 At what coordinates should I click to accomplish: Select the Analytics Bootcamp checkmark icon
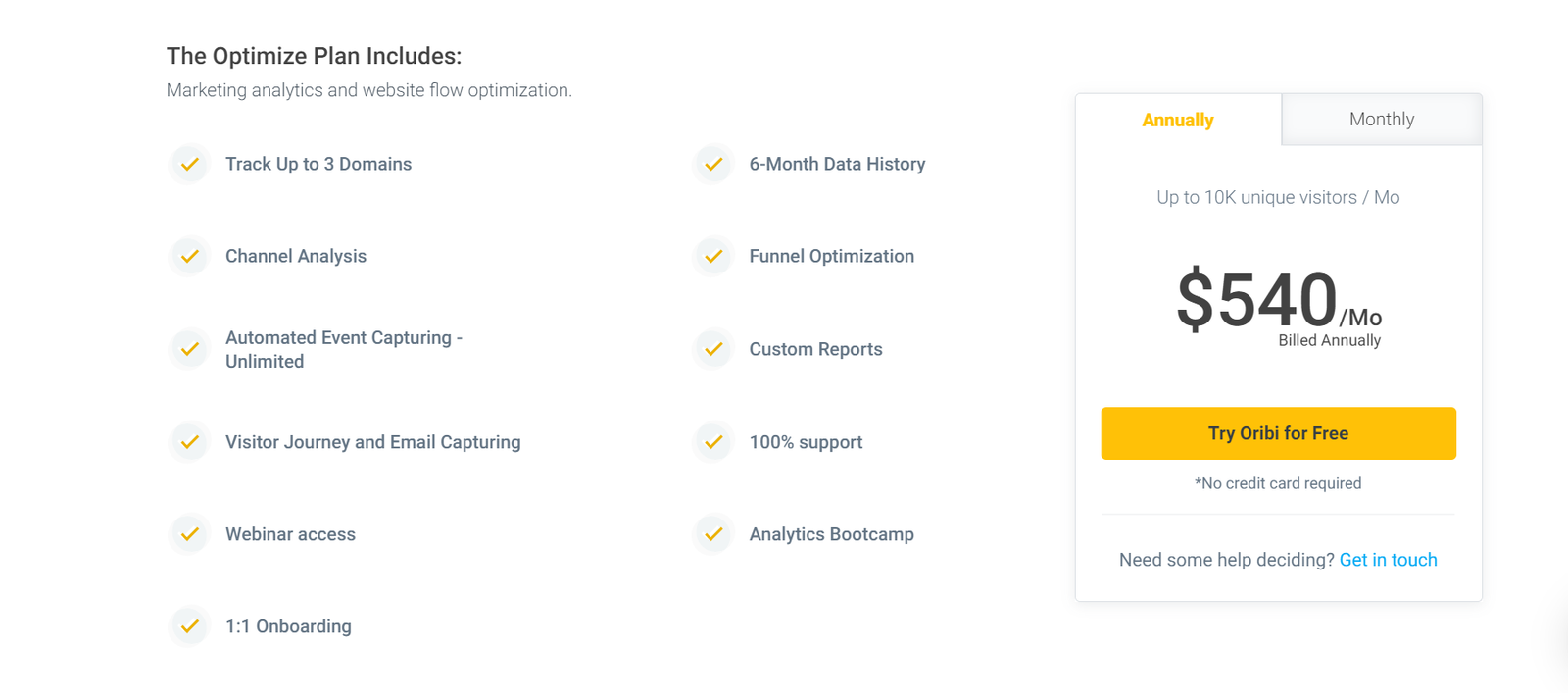tap(712, 534)
